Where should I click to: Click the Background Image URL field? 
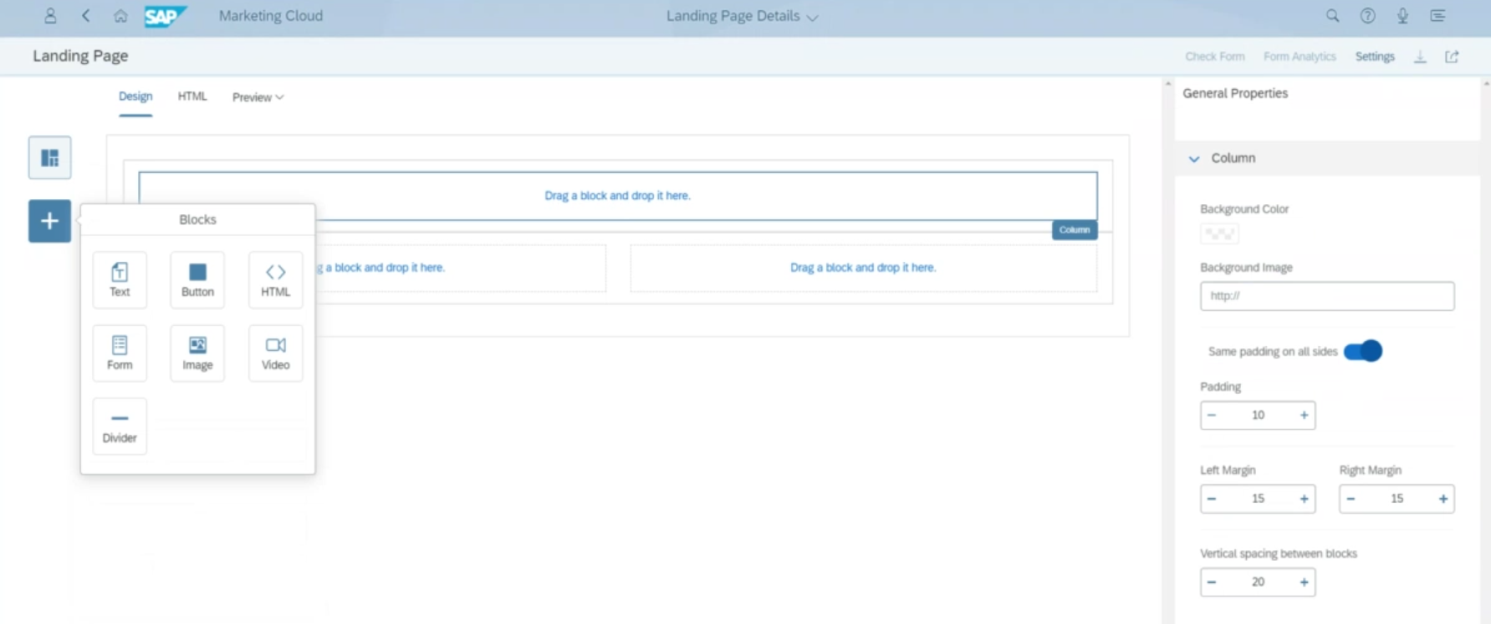(x=1326, y=296)
